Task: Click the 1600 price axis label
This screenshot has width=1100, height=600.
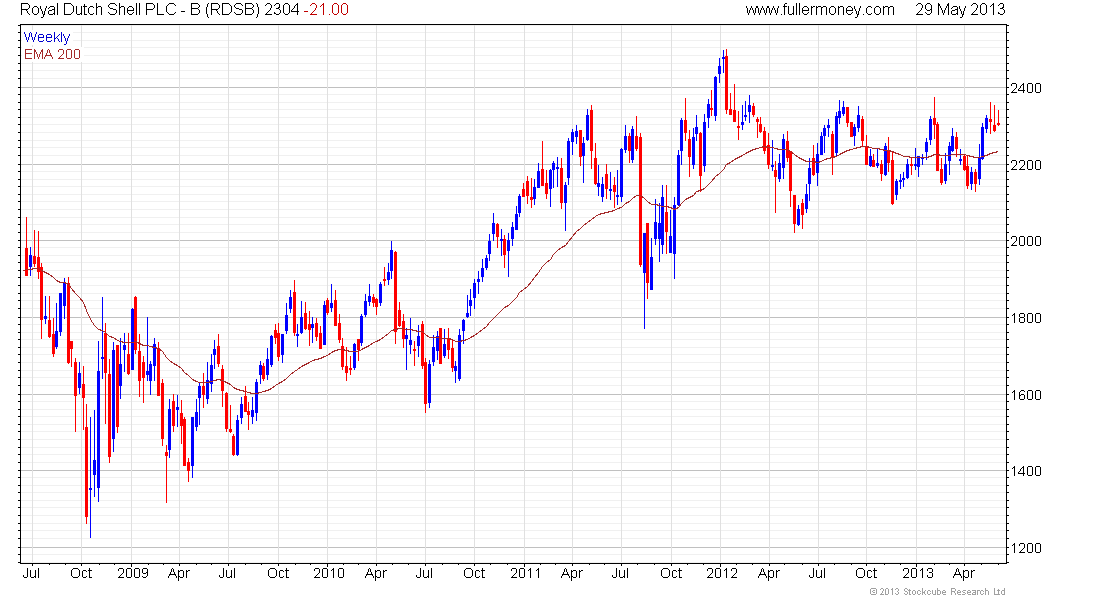Action: click(x=1026, y=395)
